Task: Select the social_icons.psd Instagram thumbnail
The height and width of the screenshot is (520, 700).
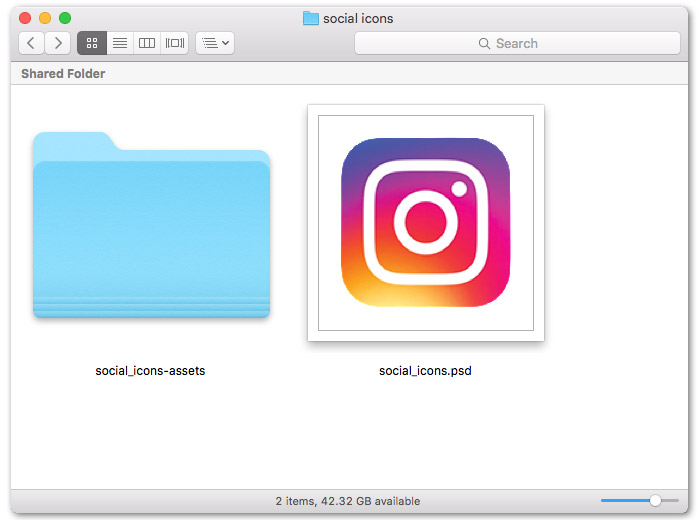Action: click(426, 223)
